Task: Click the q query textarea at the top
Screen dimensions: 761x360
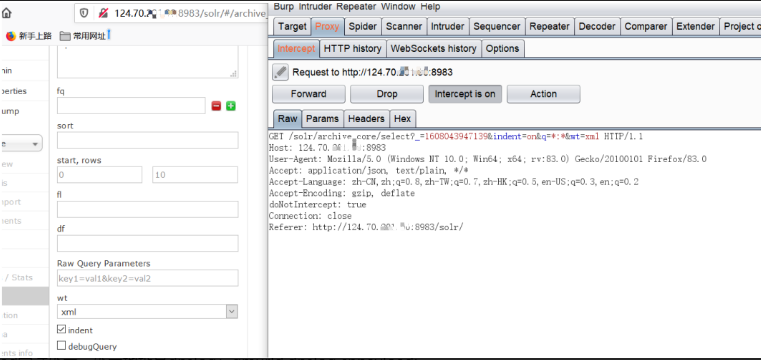Action: pyautogui.click(x=148, y=62)
